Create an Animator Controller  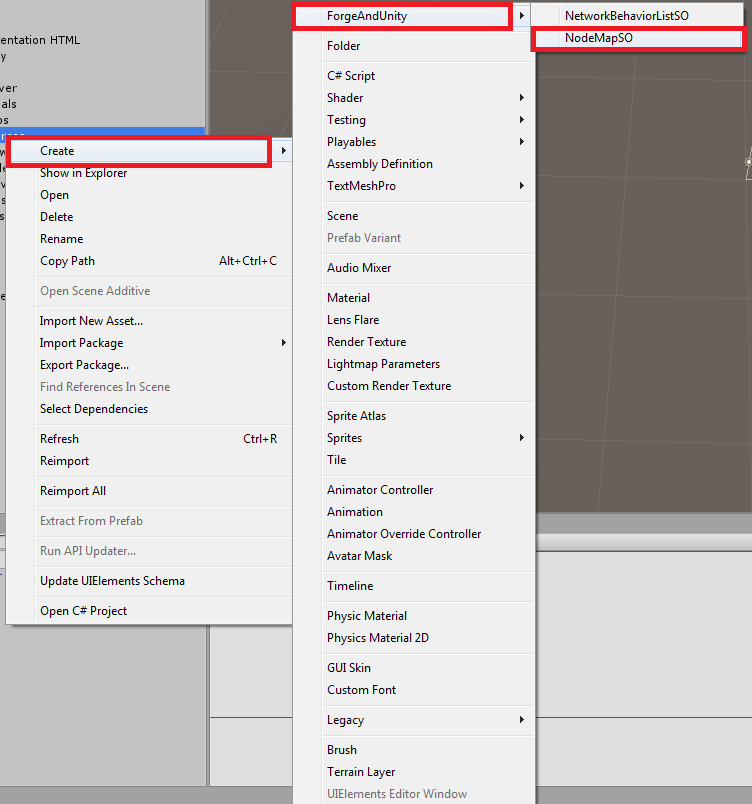pyautogui.click(x=414, y=490)
